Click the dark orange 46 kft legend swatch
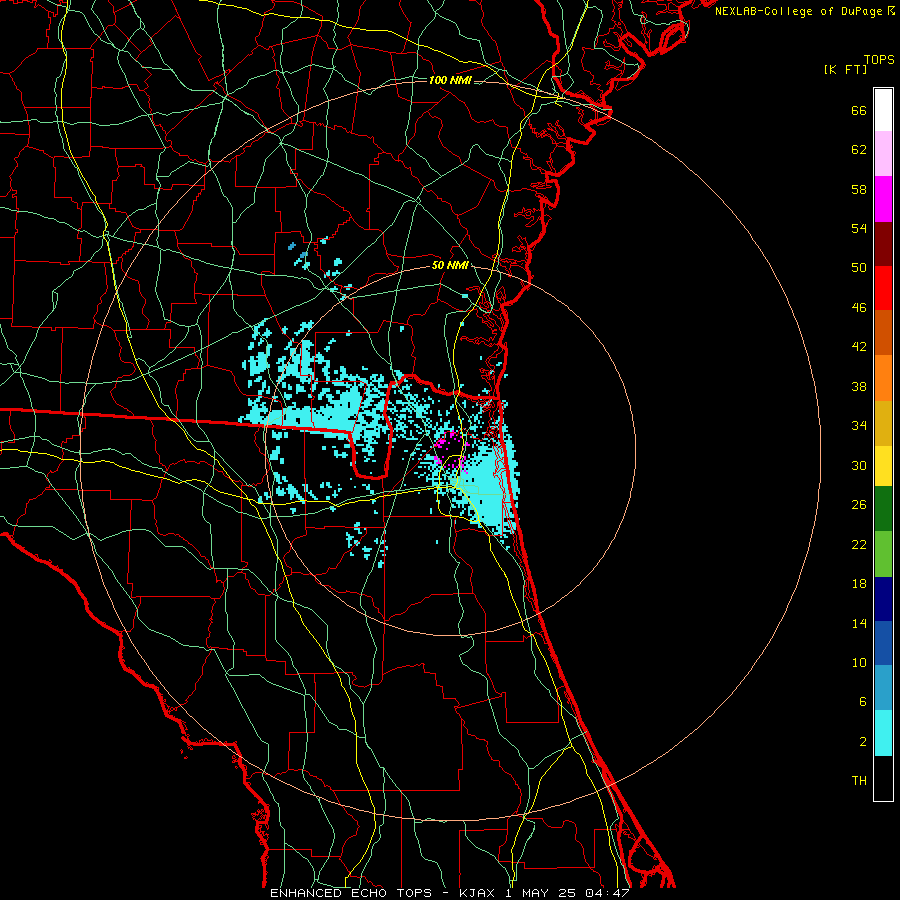This screenshot has width=900, height=900. click(x=883, y=332)
